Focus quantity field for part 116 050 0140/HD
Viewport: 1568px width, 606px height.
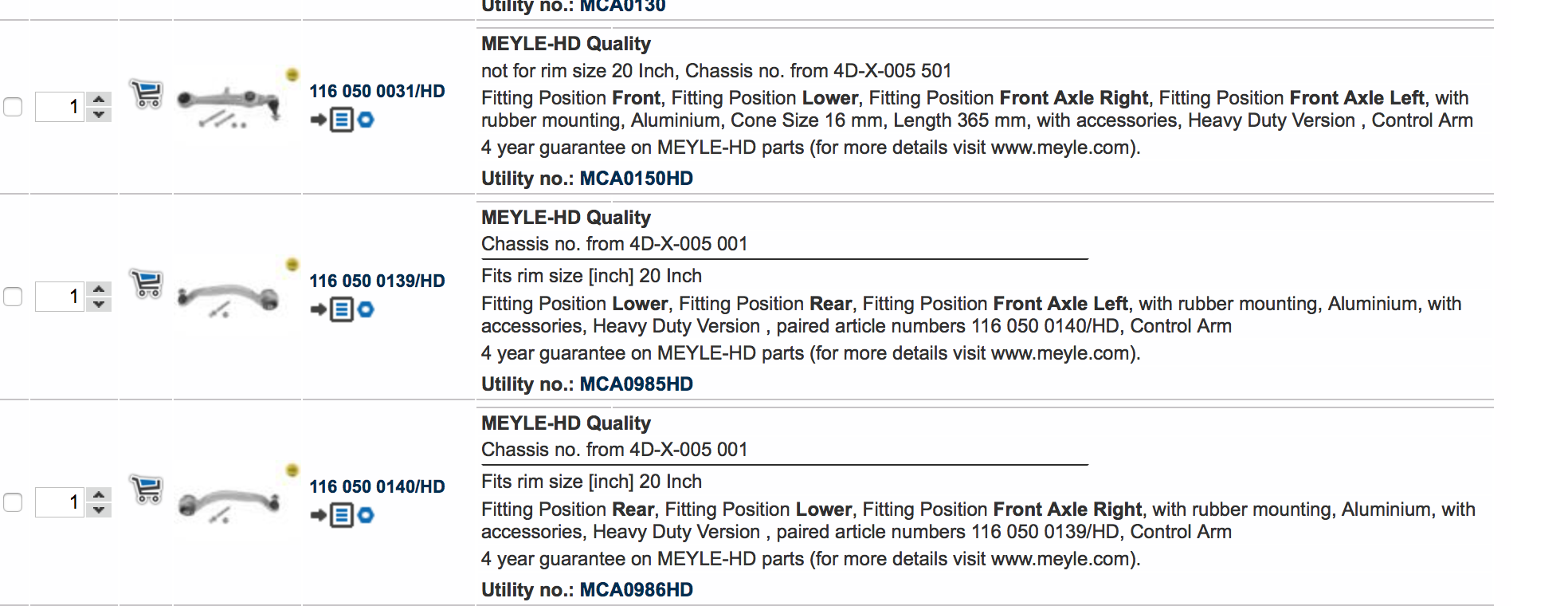(60, 502)
